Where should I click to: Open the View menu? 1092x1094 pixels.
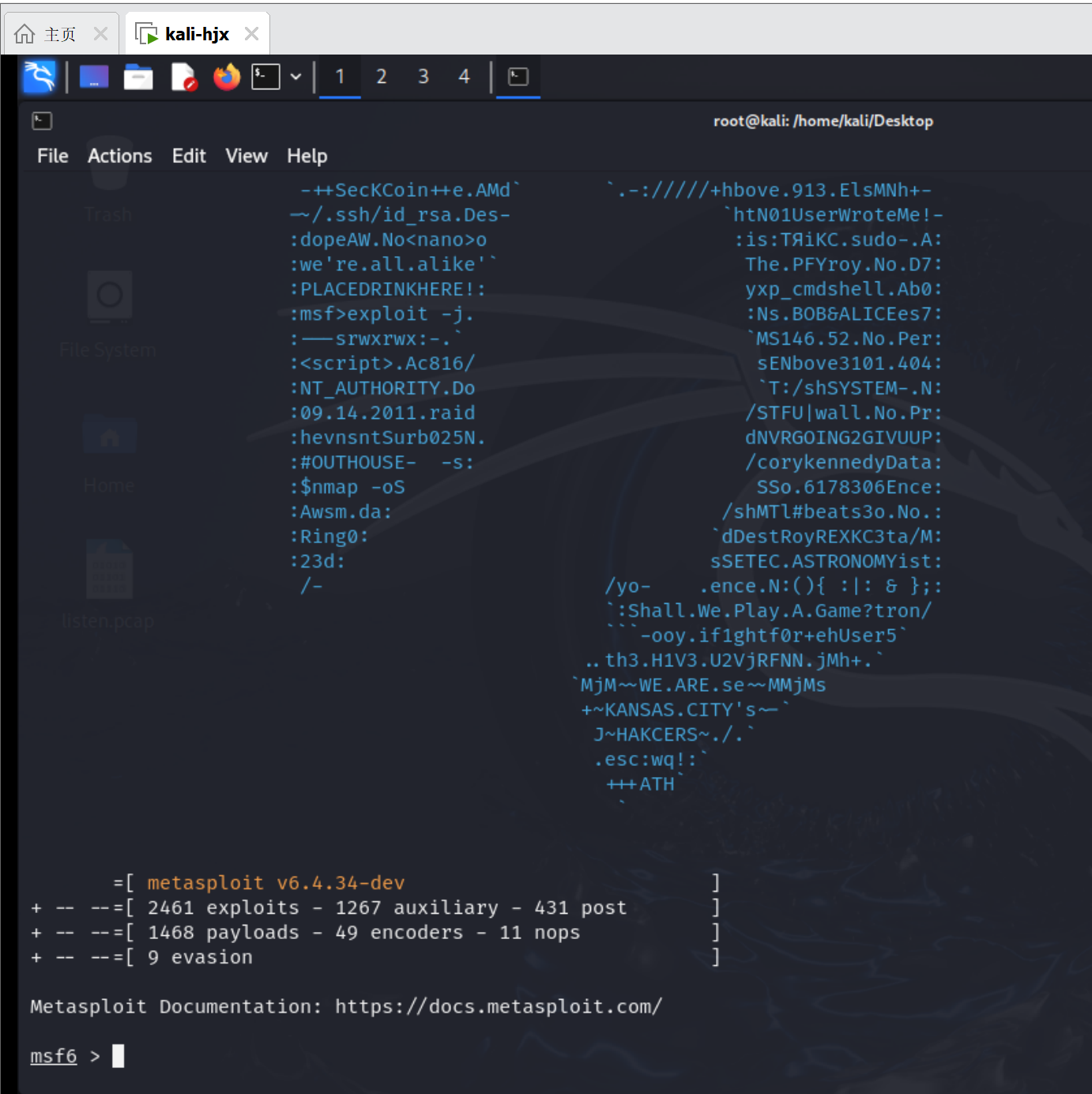tap(247, 156)
